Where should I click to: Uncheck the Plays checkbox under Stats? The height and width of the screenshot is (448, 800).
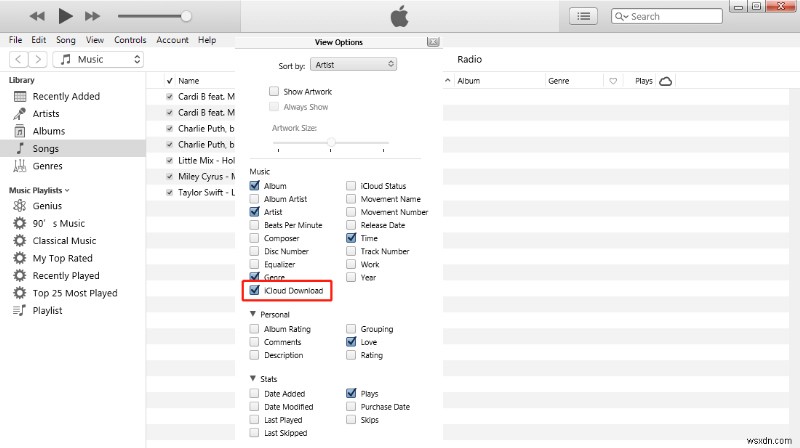[351, 393]
